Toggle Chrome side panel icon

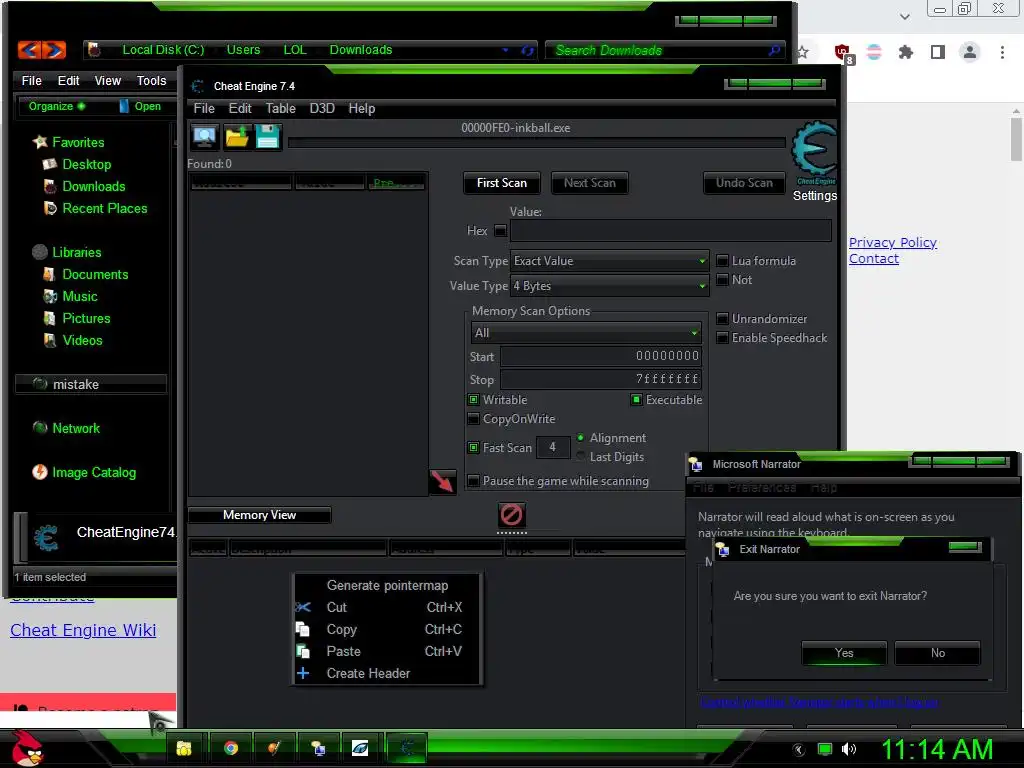938,52
